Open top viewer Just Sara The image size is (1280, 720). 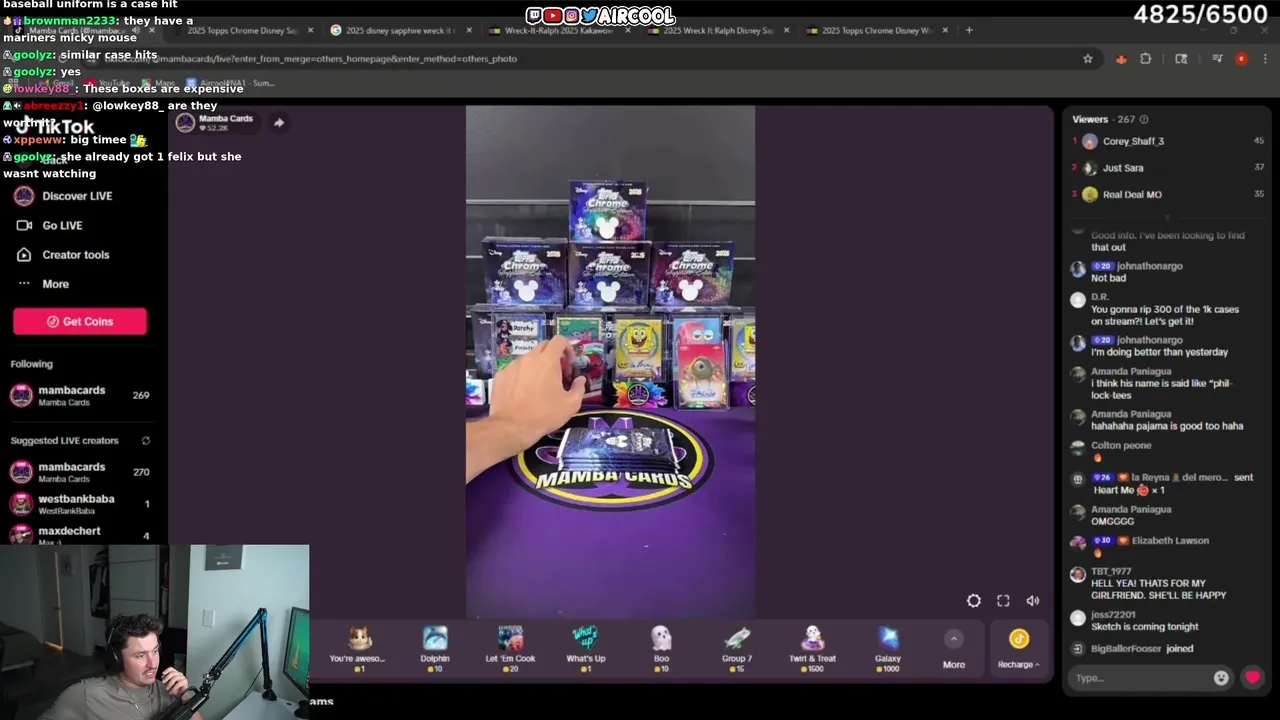point(1123,168)
